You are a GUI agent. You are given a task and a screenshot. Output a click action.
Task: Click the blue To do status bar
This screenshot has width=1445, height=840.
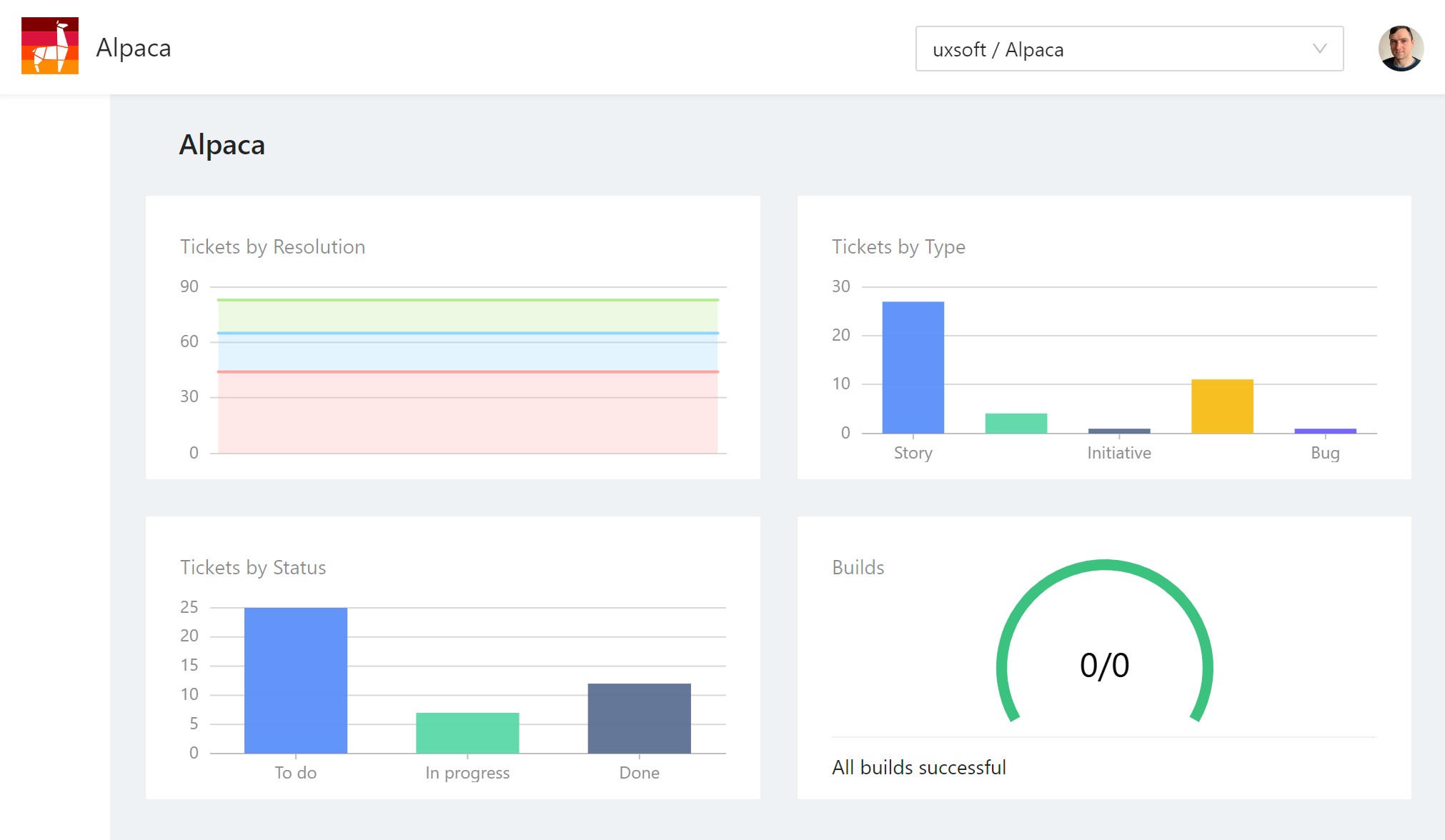[x=295, y=680]
